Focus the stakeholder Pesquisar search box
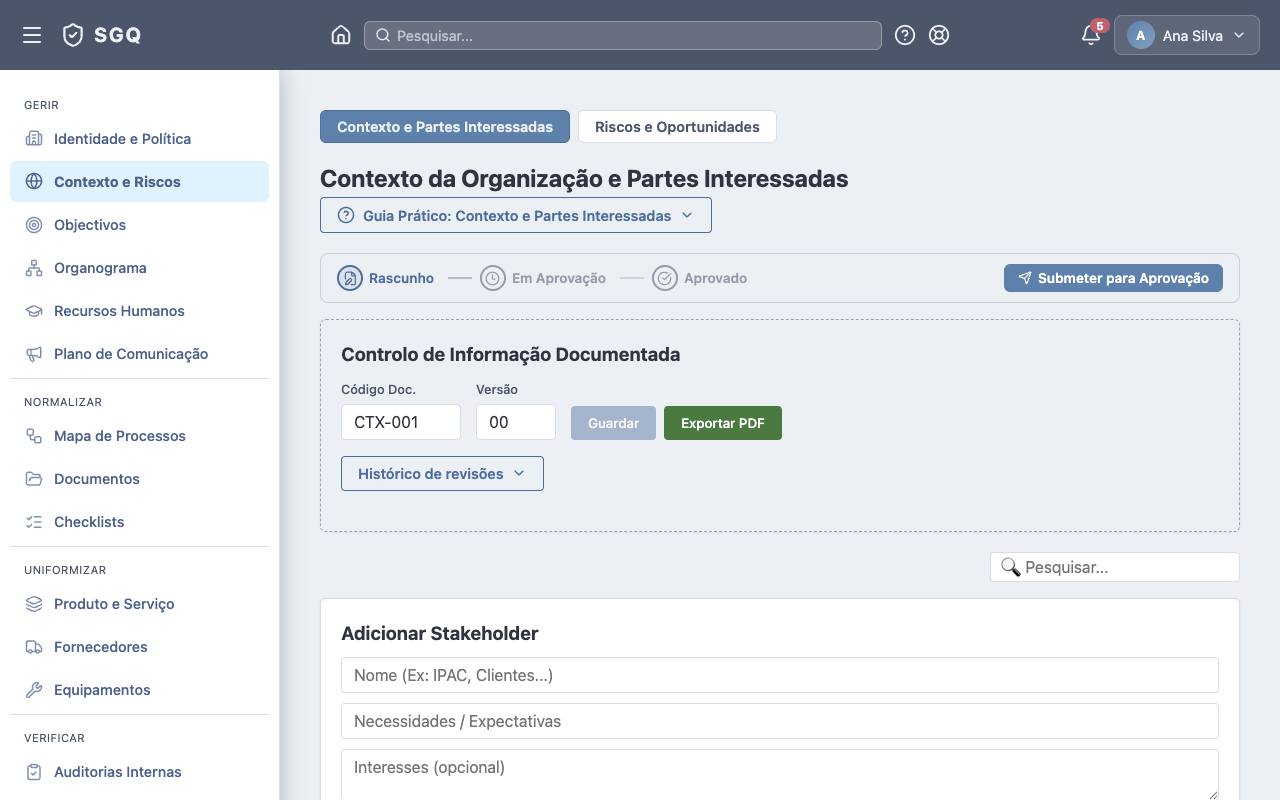The height and width of the screenshot is (800, 1280). (1115, 567)
